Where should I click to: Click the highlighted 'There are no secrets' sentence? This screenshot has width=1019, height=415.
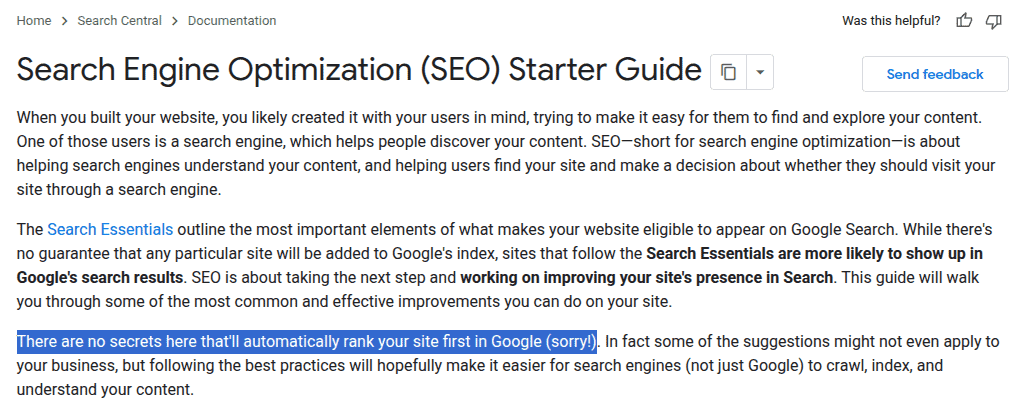[307, 342]
